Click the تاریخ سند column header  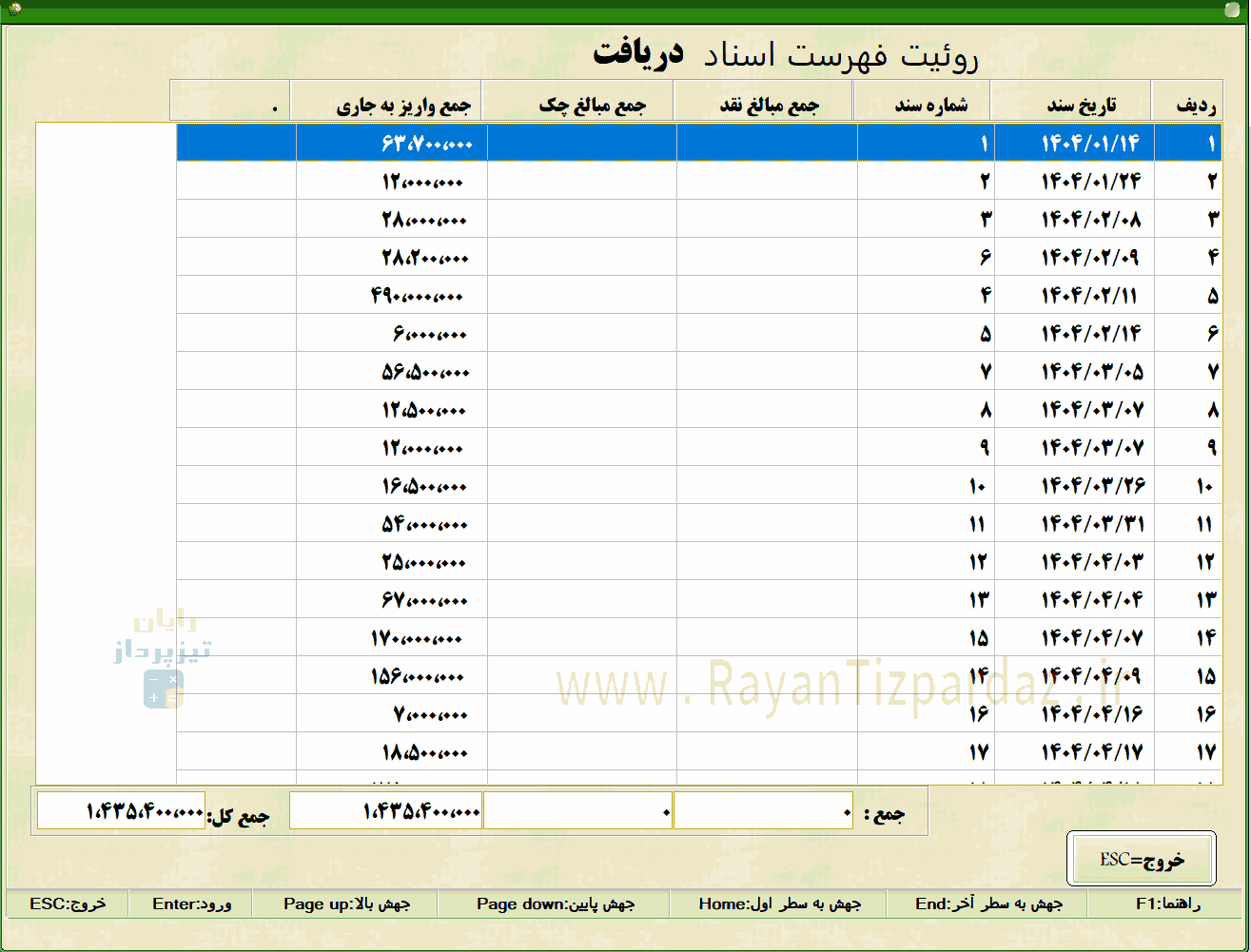pos(1071,101)
